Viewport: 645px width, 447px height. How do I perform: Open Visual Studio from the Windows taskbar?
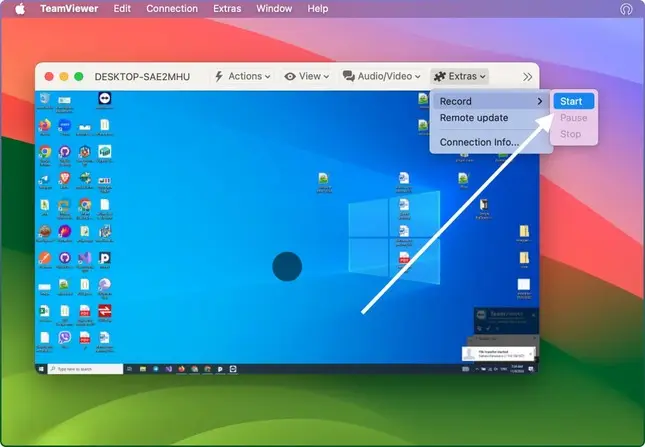[169, 369]
